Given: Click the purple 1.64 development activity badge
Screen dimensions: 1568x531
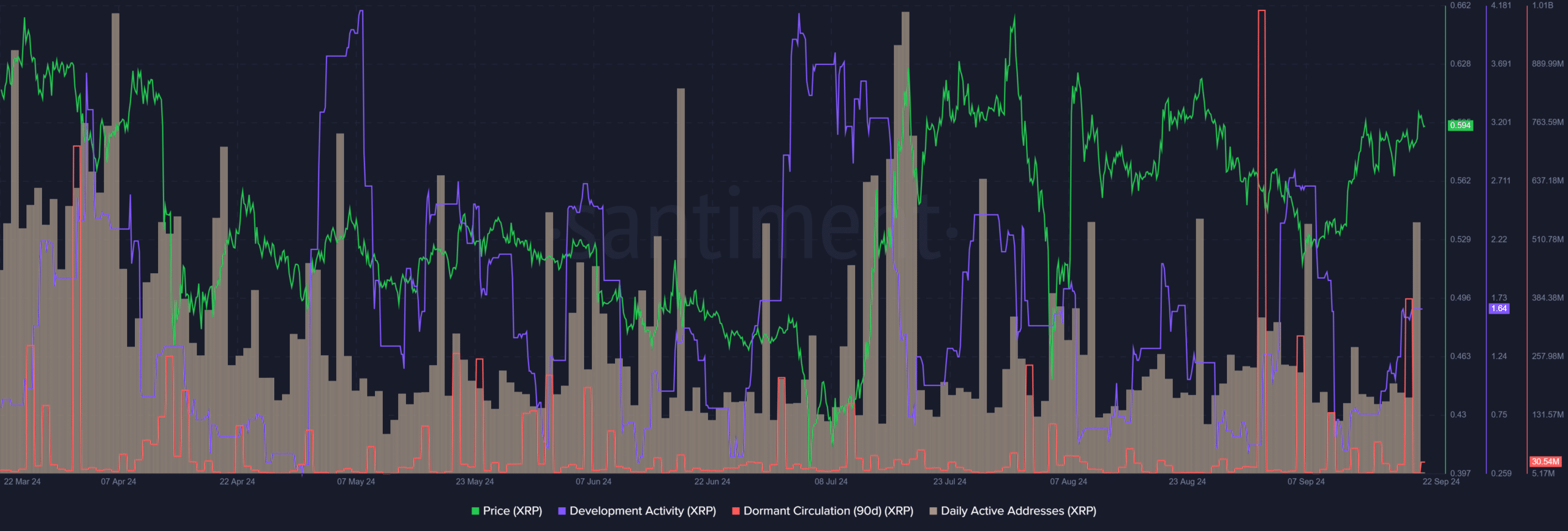Looking at the screenshot, I should click(x=1499, y=309).
